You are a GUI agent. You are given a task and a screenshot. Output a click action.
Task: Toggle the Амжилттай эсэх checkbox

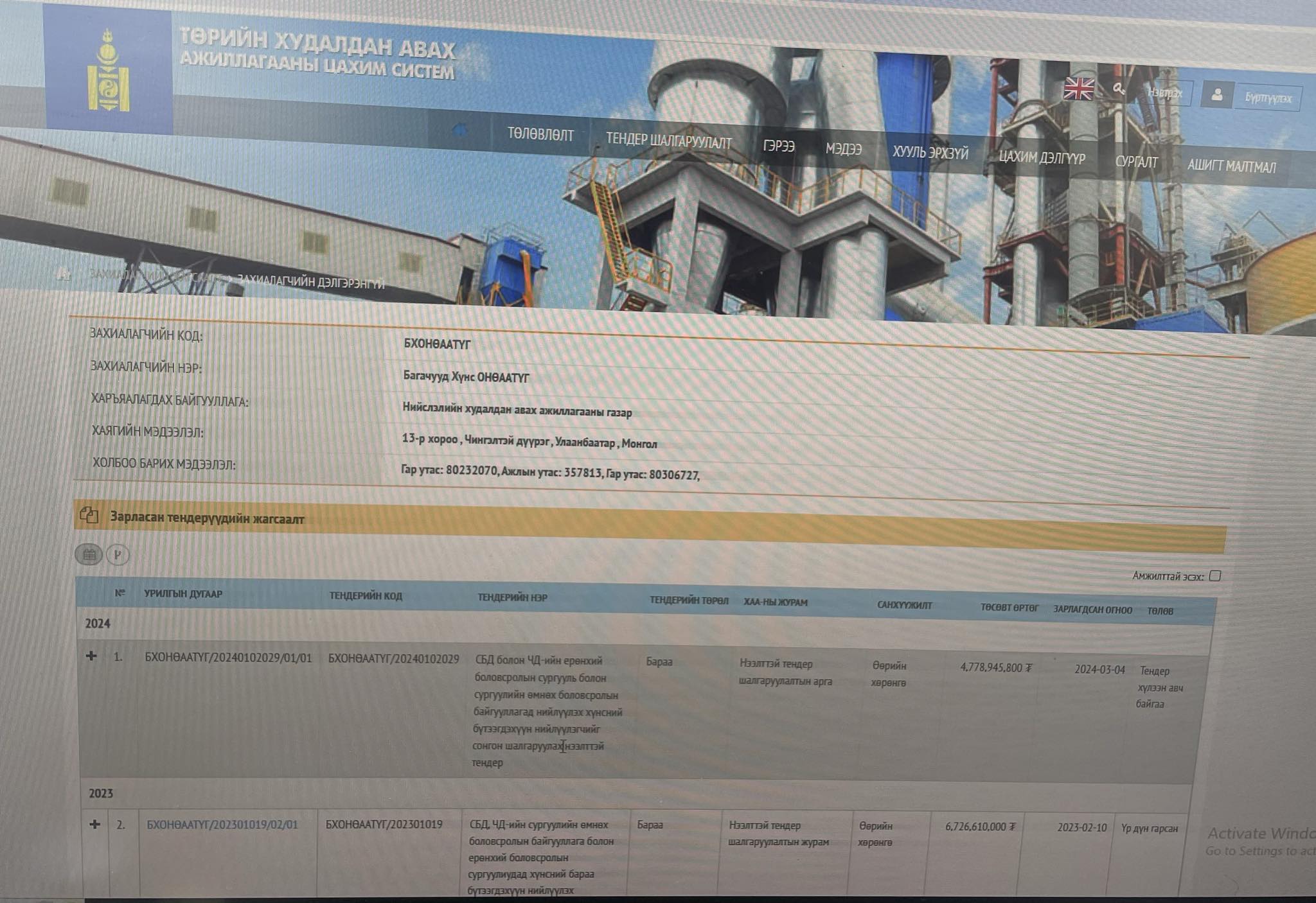click(1214, 575)
